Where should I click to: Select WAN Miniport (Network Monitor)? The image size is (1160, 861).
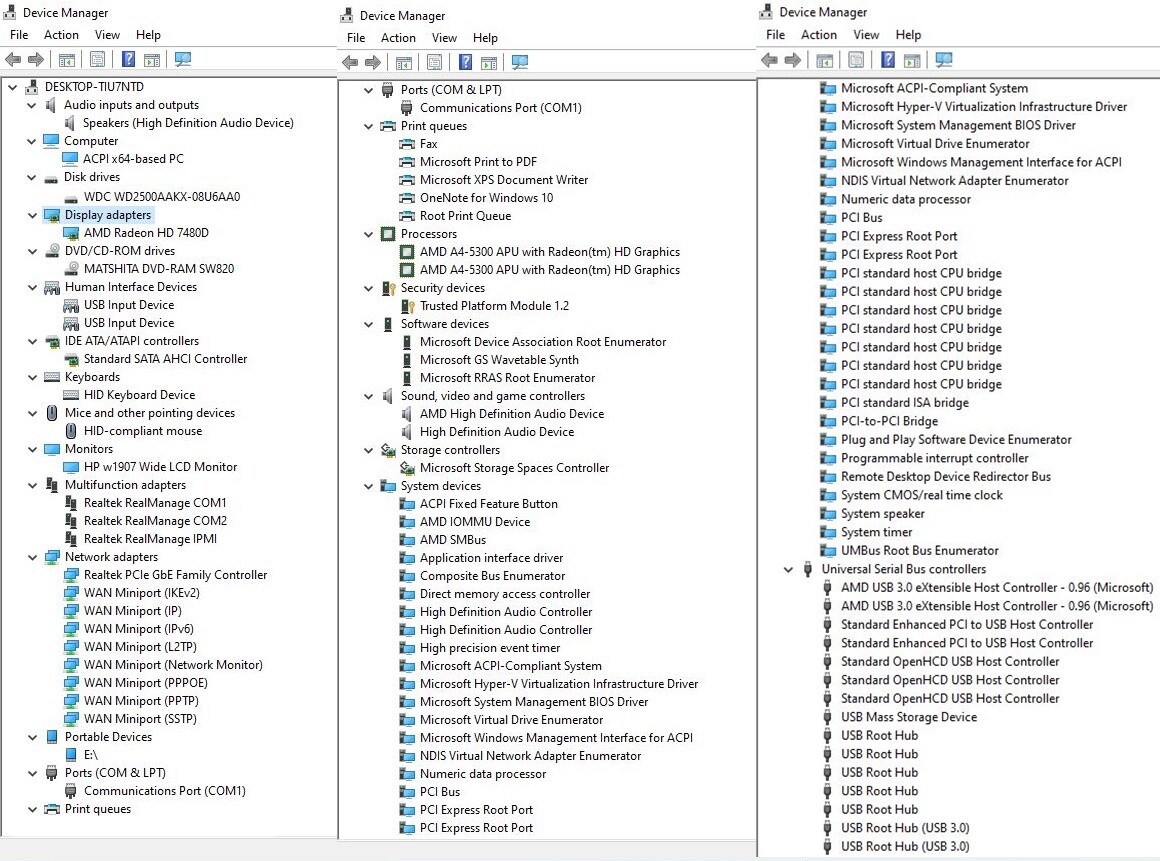pos(173,665)
